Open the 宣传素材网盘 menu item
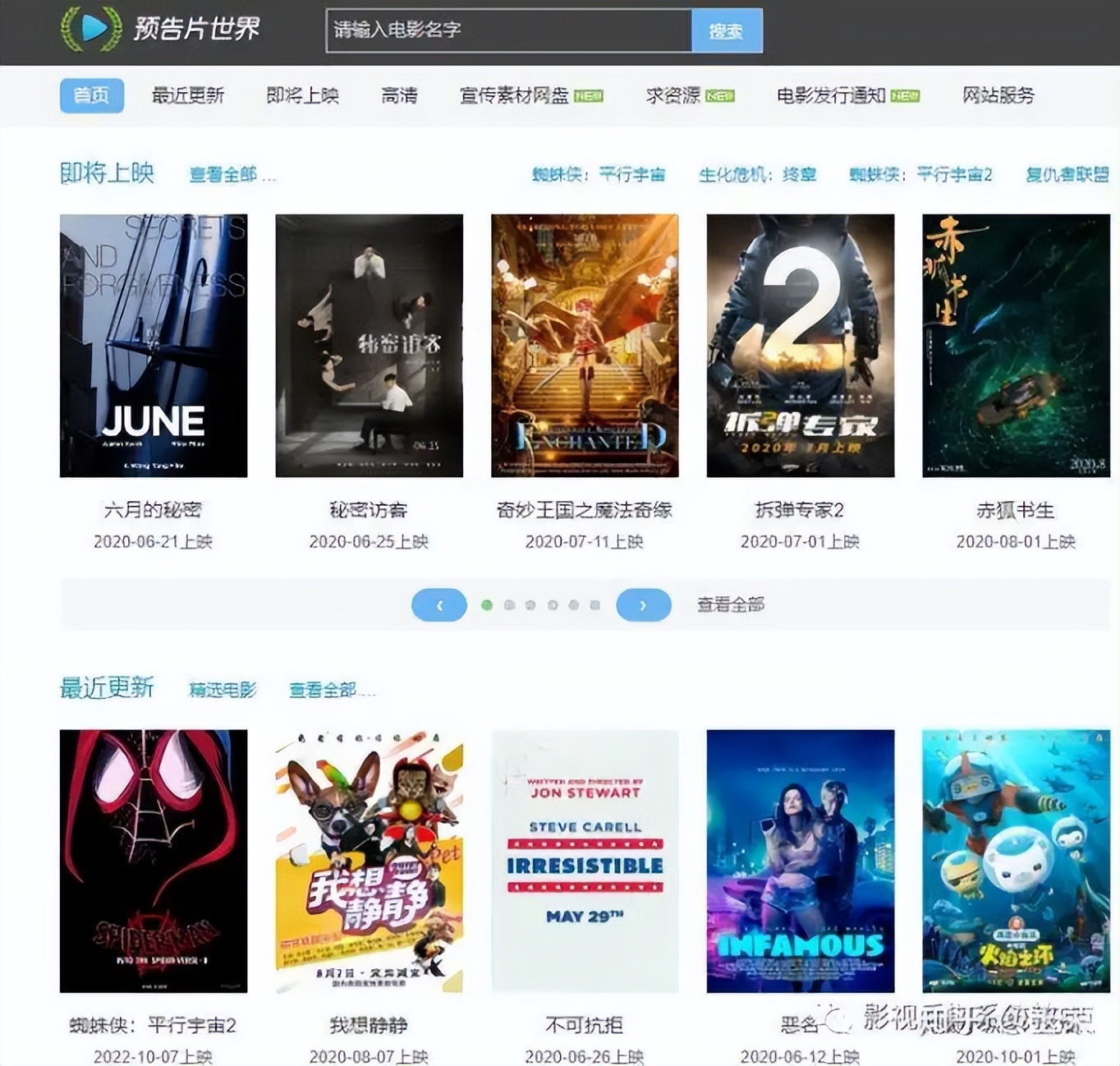This screenshot has height=1066, width=1120. coord(515,95)
